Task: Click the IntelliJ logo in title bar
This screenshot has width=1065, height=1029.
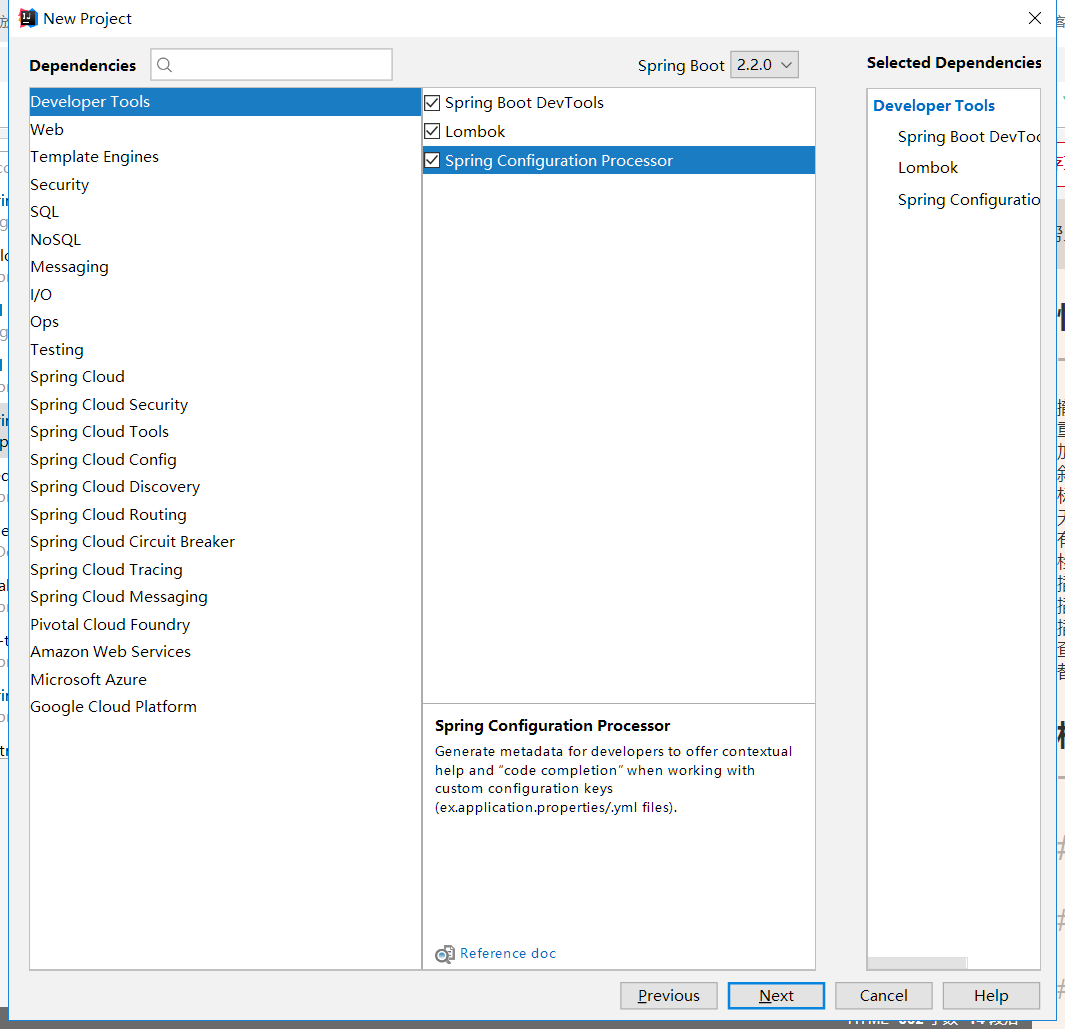Action: click(x=28, y=18)
